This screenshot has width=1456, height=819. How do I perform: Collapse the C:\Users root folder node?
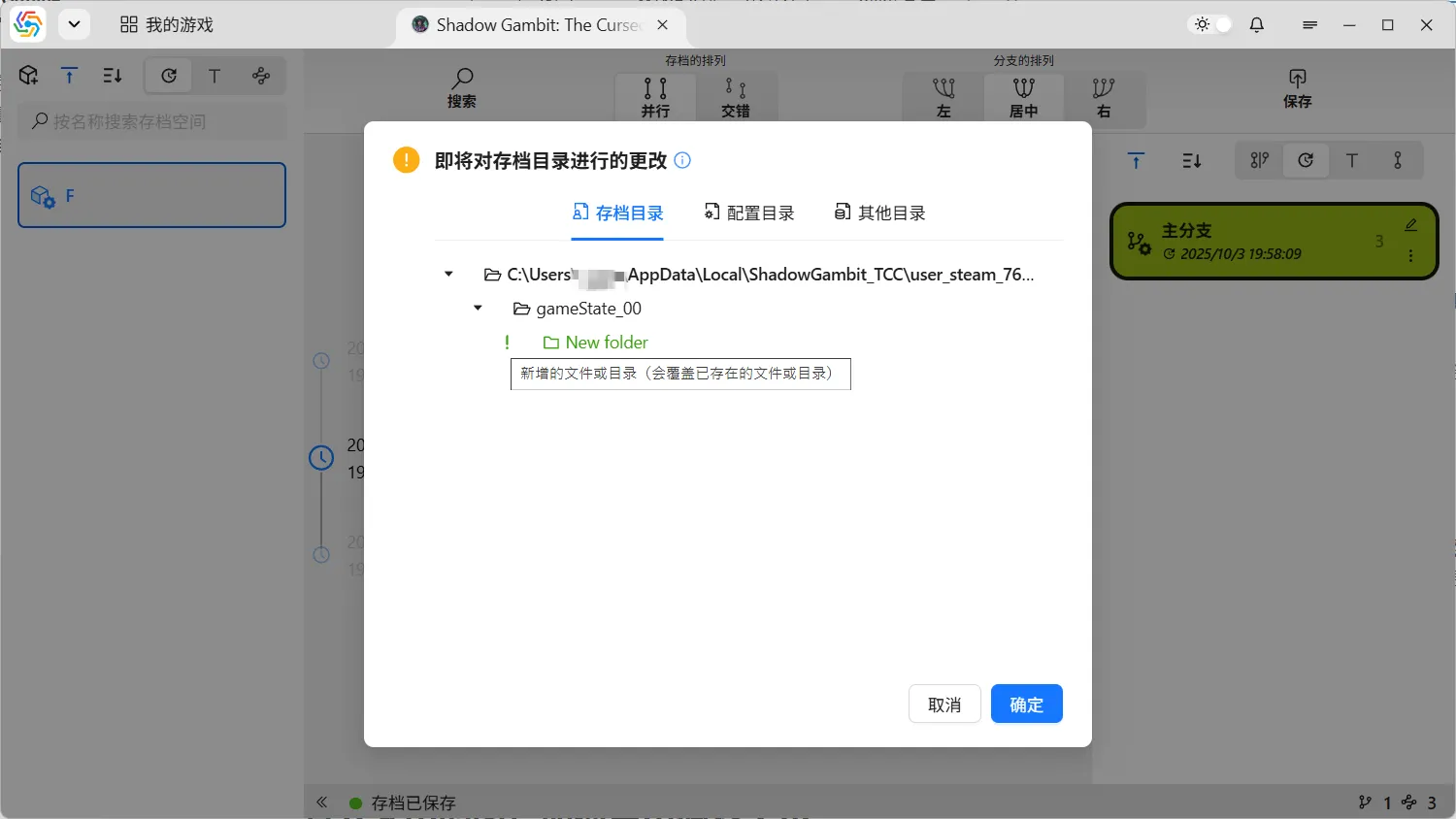tap(448, 275)
